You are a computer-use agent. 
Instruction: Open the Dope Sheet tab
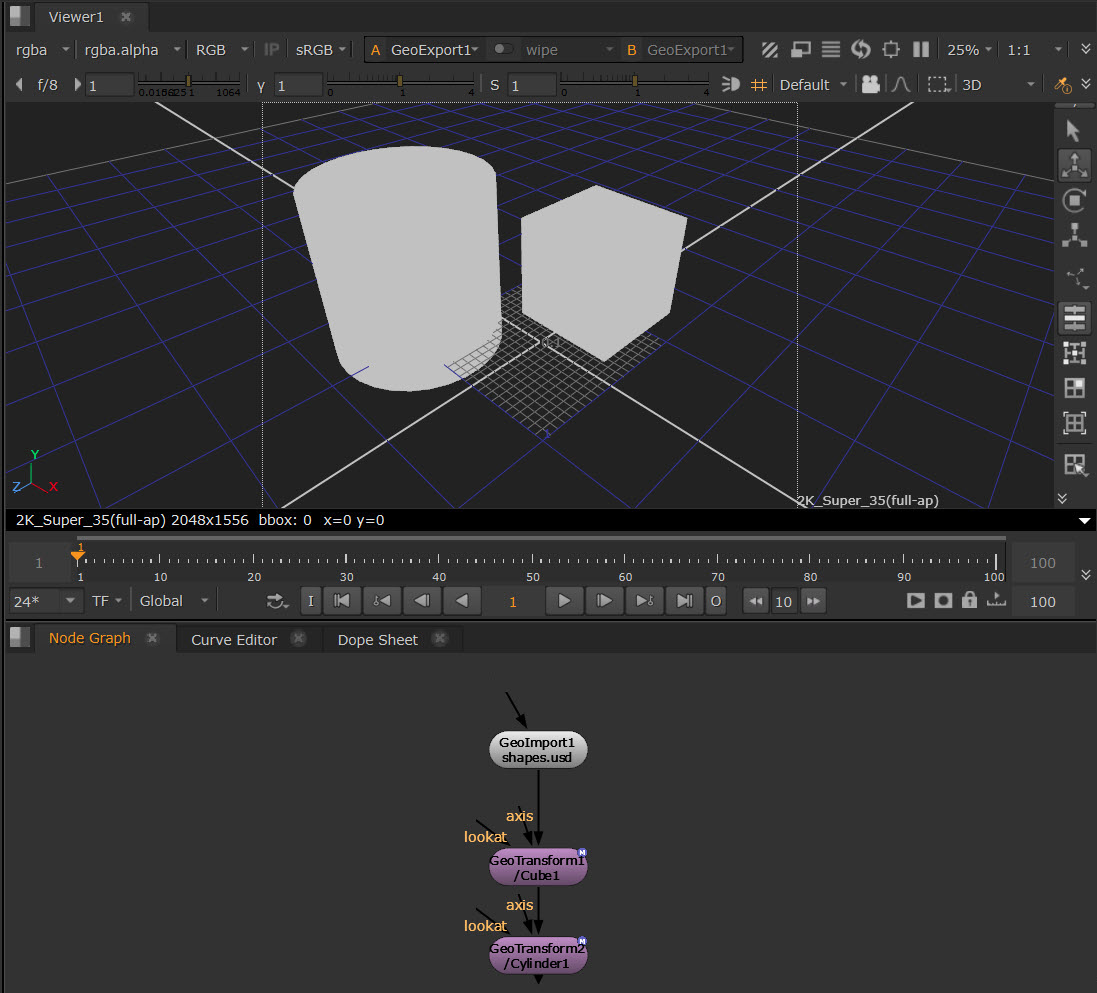378,640
